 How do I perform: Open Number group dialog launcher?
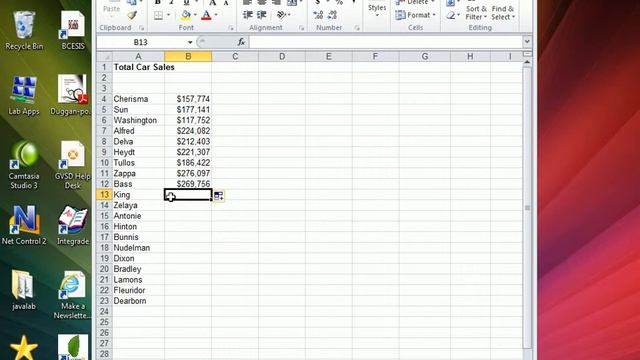pos(357,28)
